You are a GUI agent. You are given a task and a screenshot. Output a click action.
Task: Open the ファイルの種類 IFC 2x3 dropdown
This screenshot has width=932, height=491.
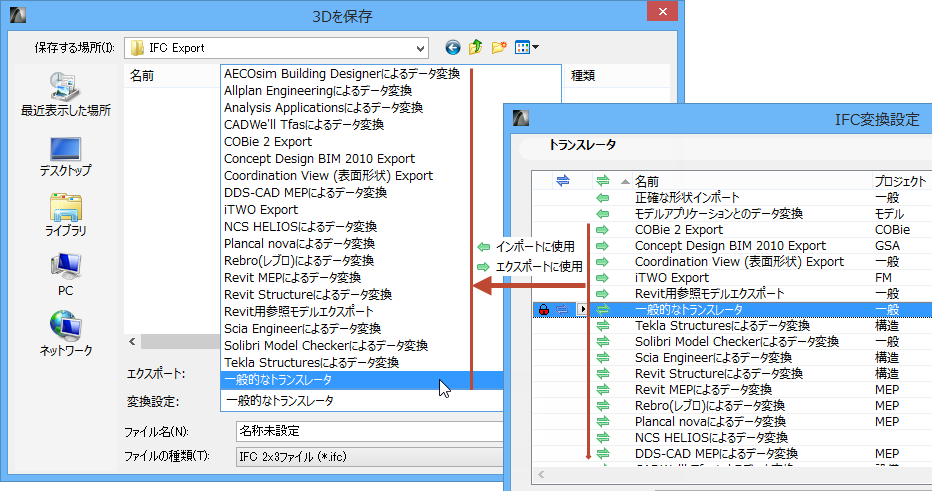coord(369,457)
